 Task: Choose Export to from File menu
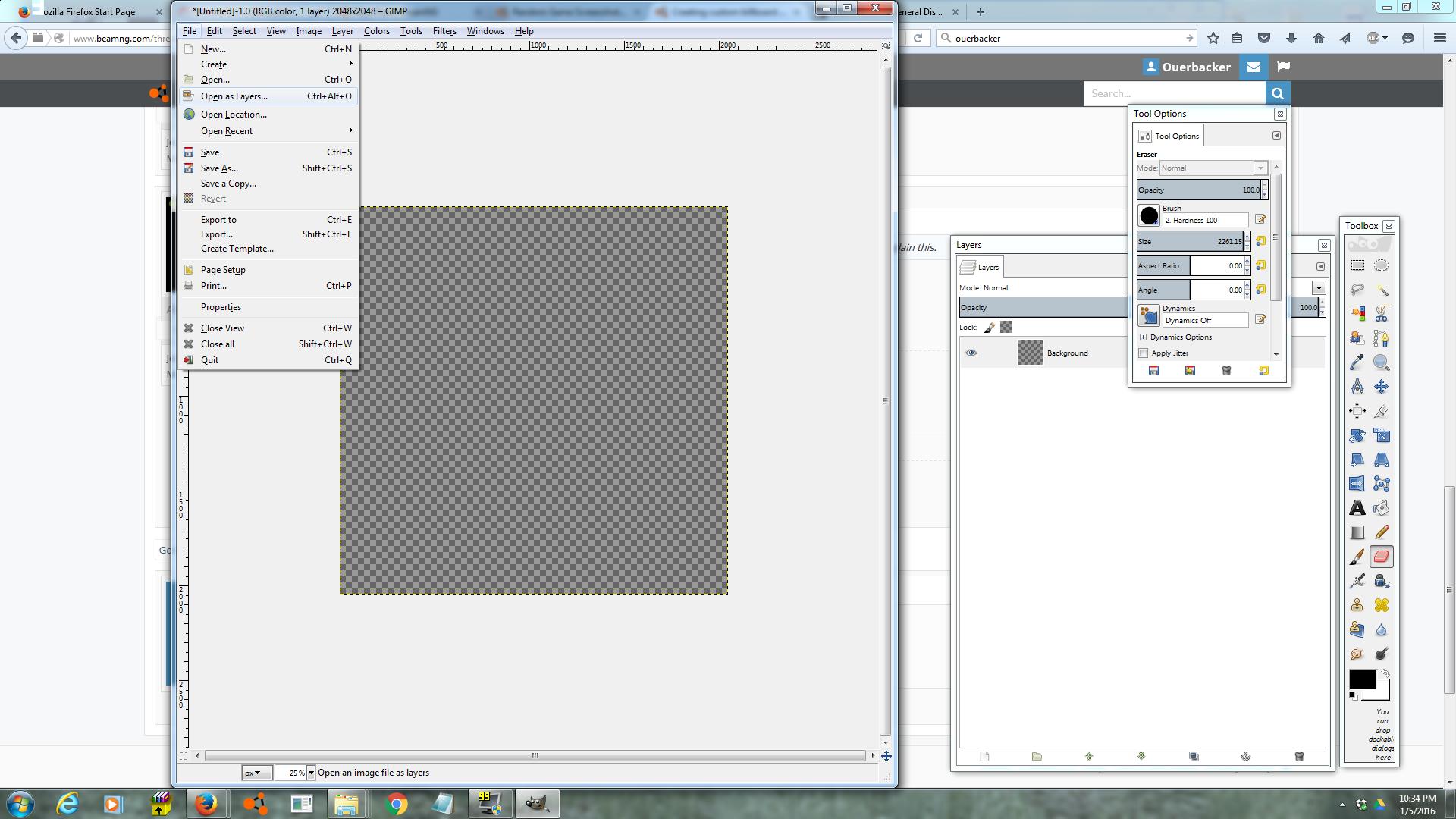click(268, 220)
